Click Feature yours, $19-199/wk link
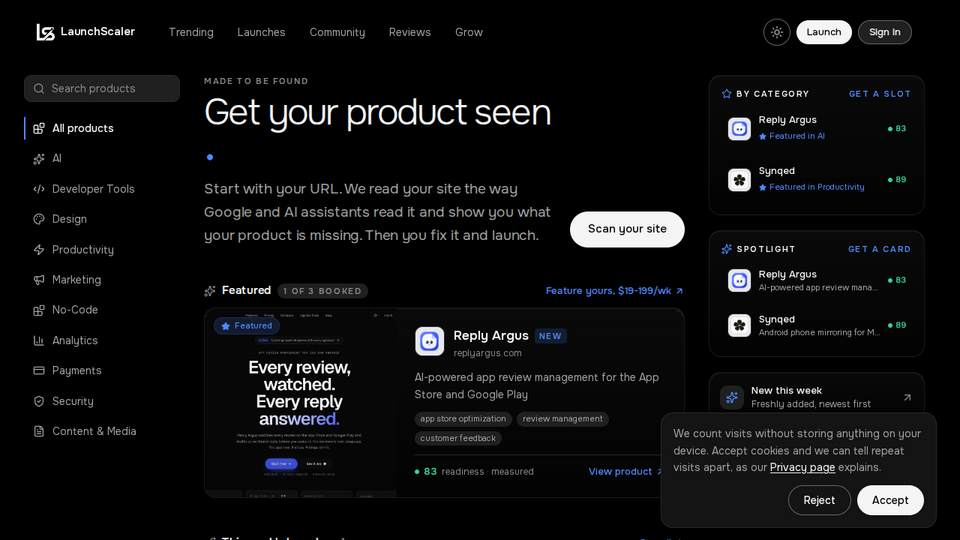Screen dimensions: 960x540 tap(614, 291)
